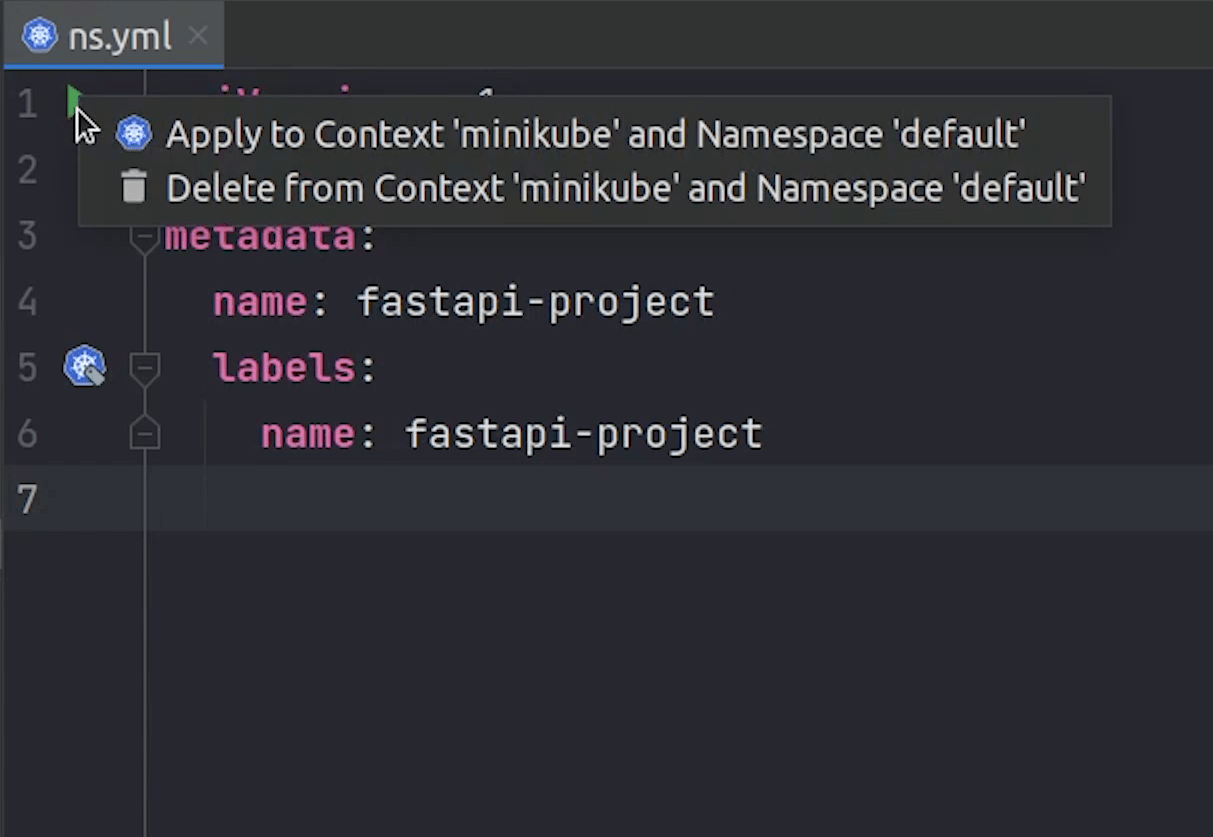Switch to the ns.yml tab
This screenshot has width=1213, height=837.
click(119, 37)
